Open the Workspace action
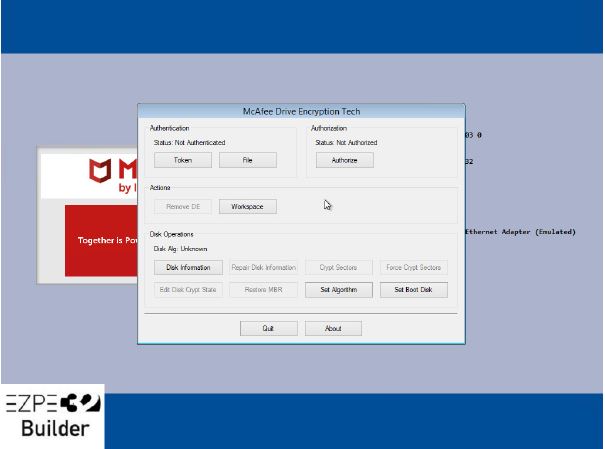Viewport: 605px width, 449px height. (x=248, y=206)
